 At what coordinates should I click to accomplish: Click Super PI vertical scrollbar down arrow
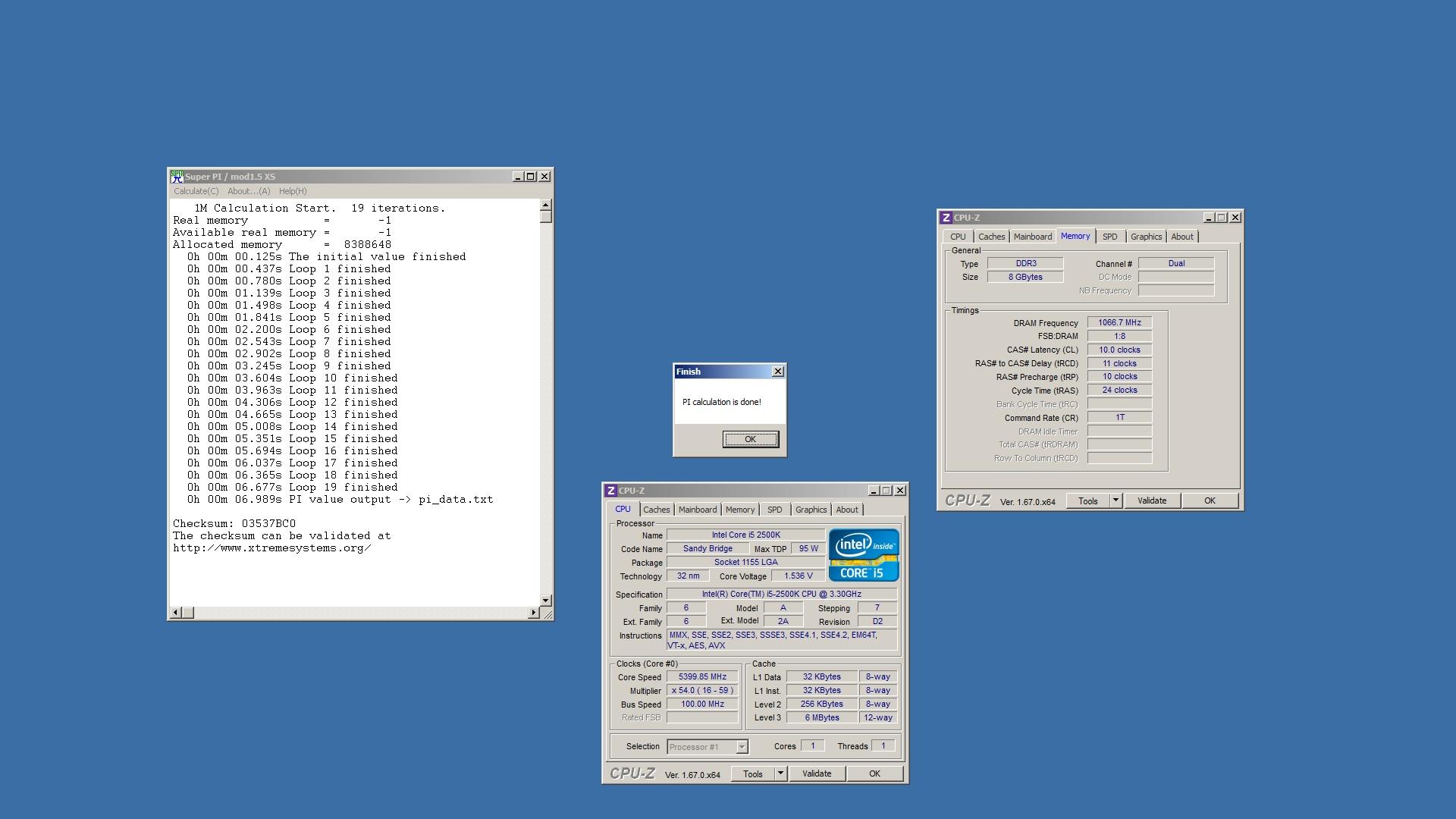[545, 600]
